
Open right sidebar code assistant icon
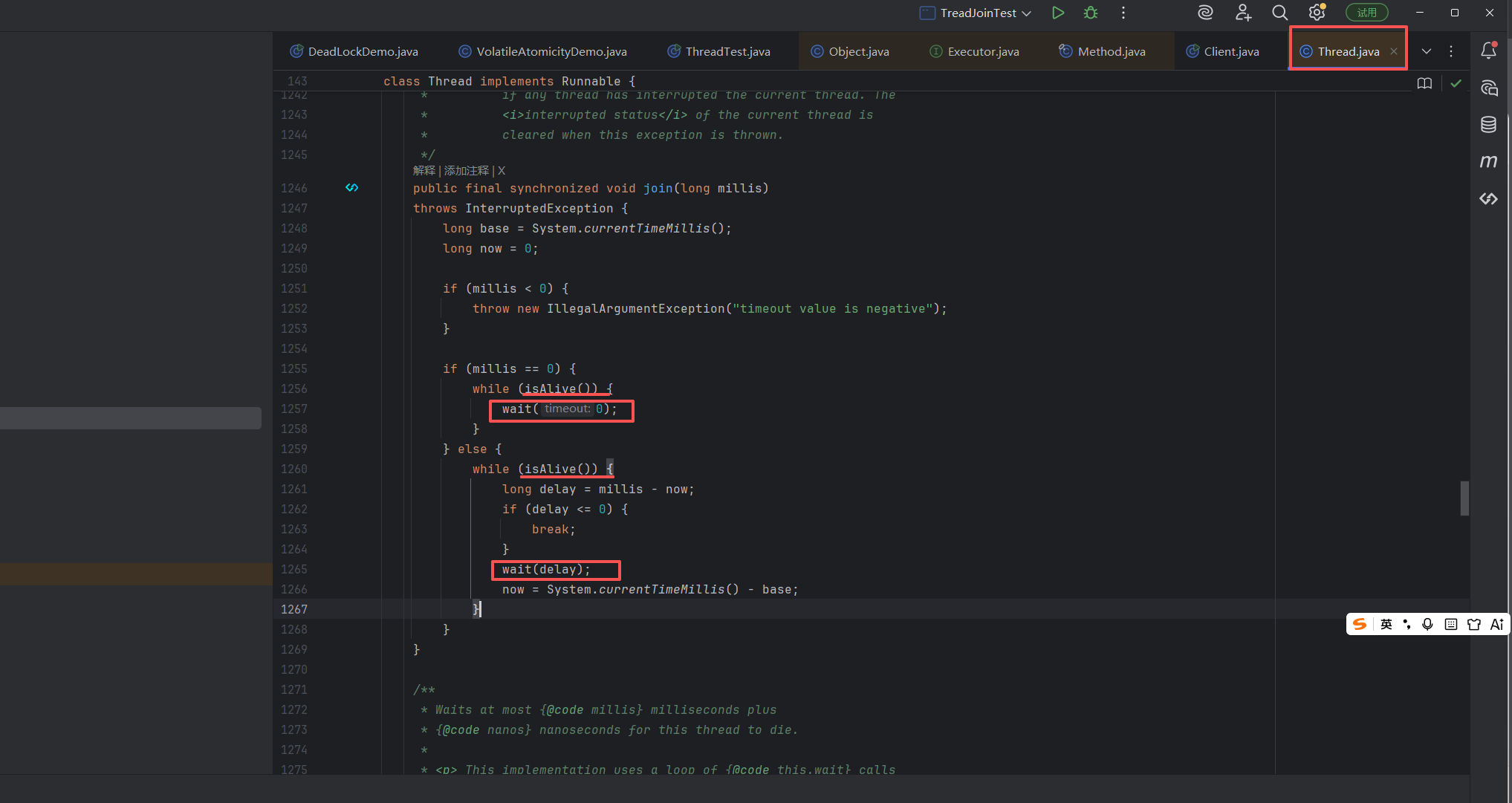(x=1488, y=198)
